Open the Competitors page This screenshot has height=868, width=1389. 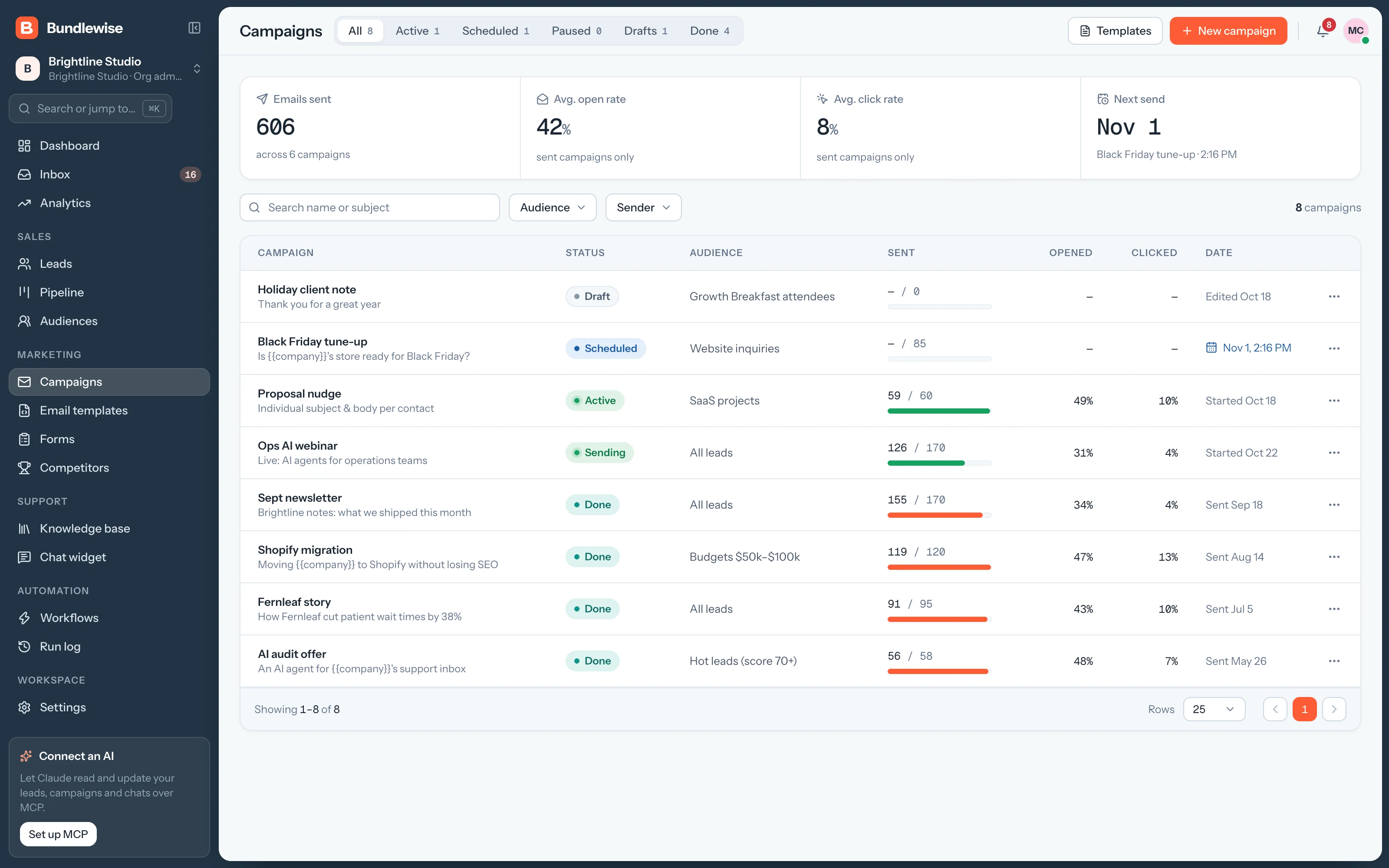point(109,468)
